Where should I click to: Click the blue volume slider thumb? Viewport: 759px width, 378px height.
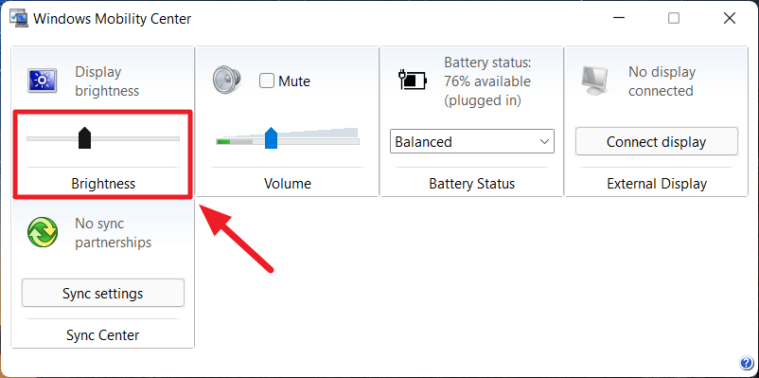(x=271, y=138)
